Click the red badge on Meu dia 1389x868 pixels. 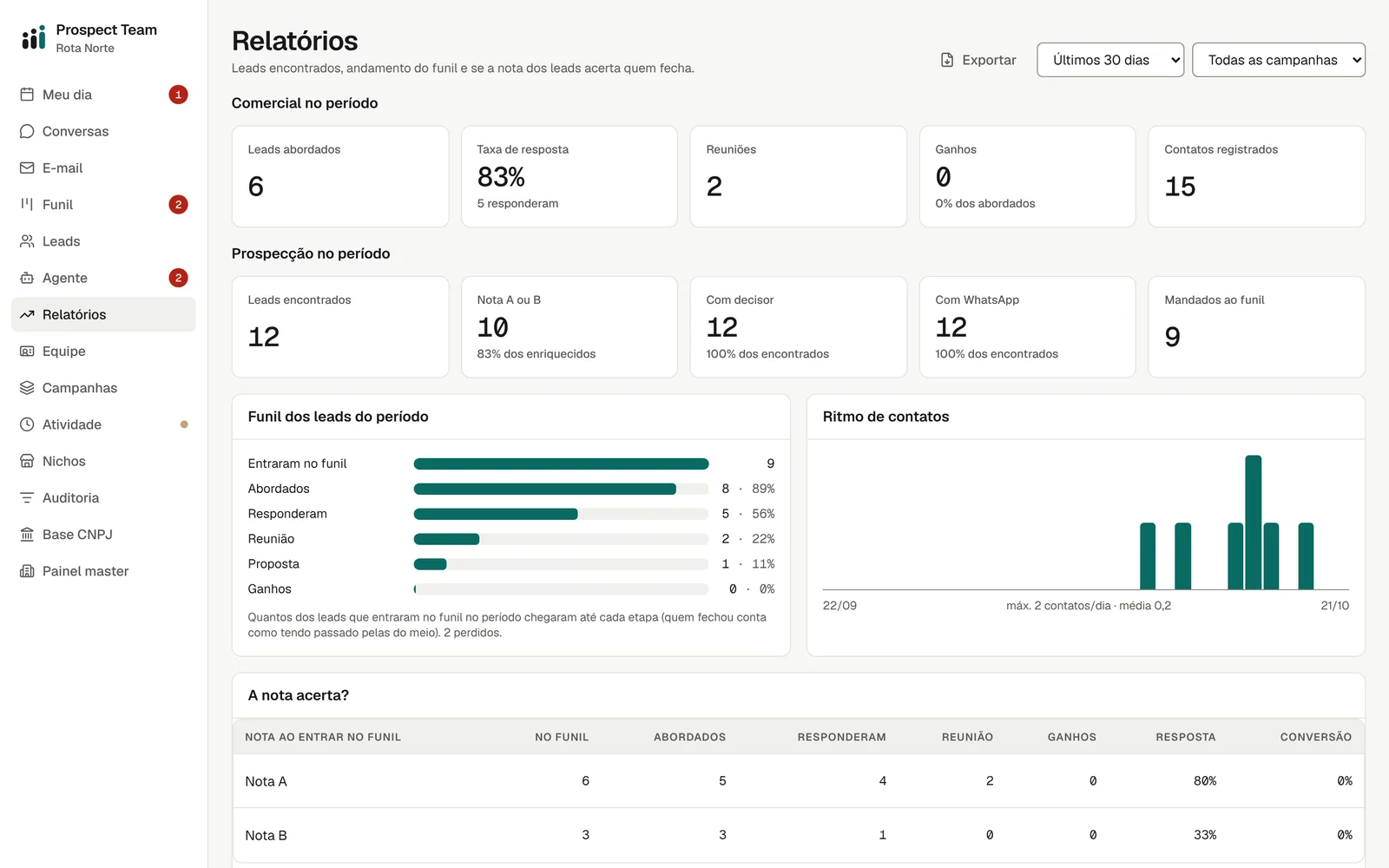tap(178, 95)
